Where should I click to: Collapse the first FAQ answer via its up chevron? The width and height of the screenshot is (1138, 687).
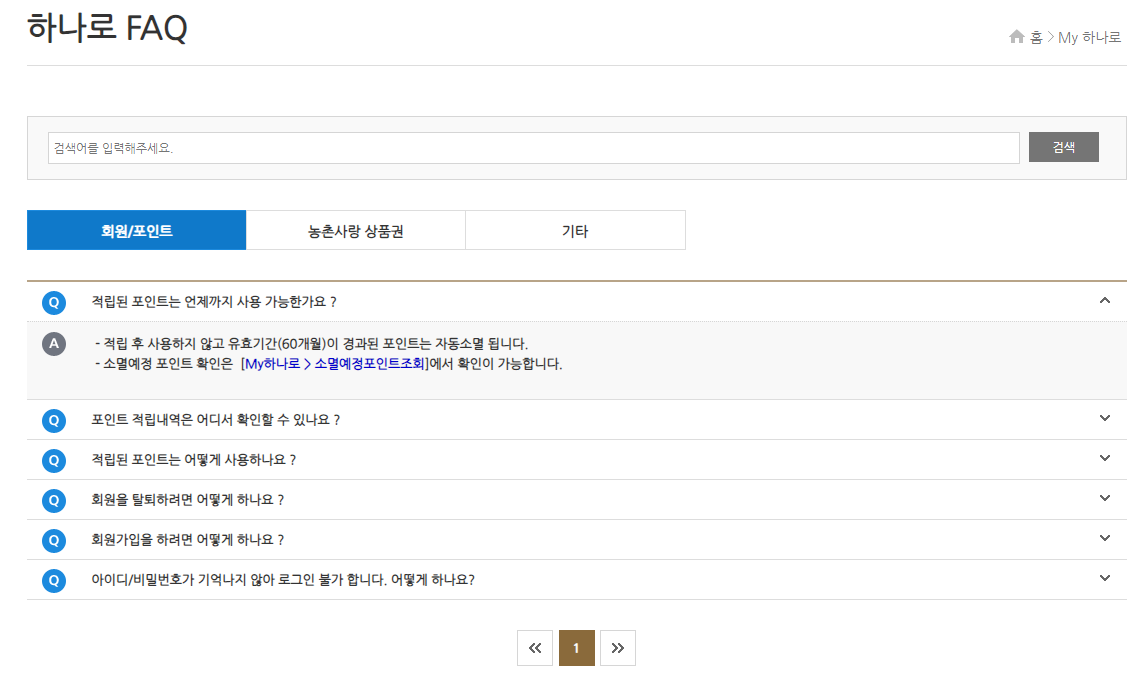tap(1105, 301)
